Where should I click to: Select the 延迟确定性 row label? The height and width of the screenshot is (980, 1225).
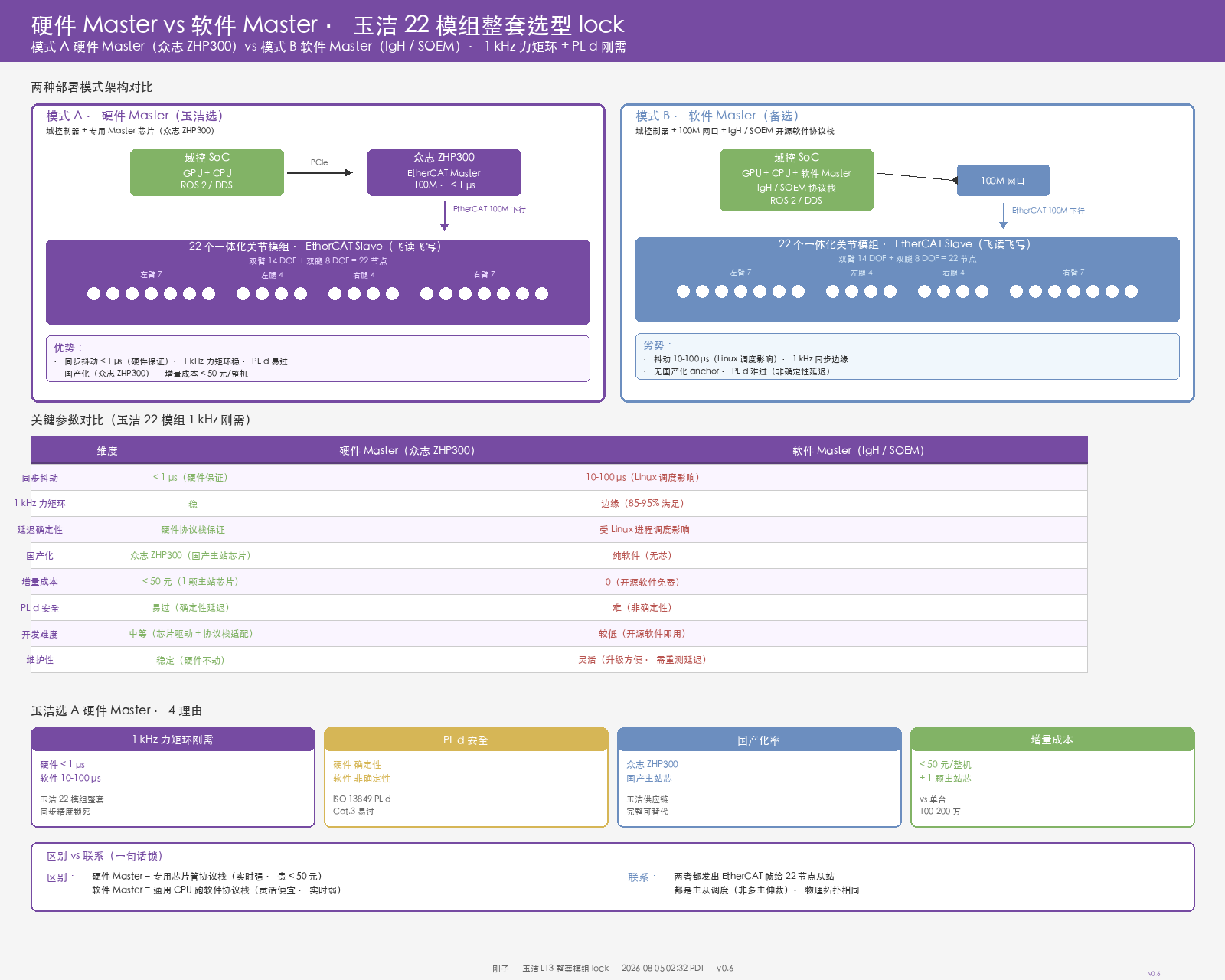40,530
